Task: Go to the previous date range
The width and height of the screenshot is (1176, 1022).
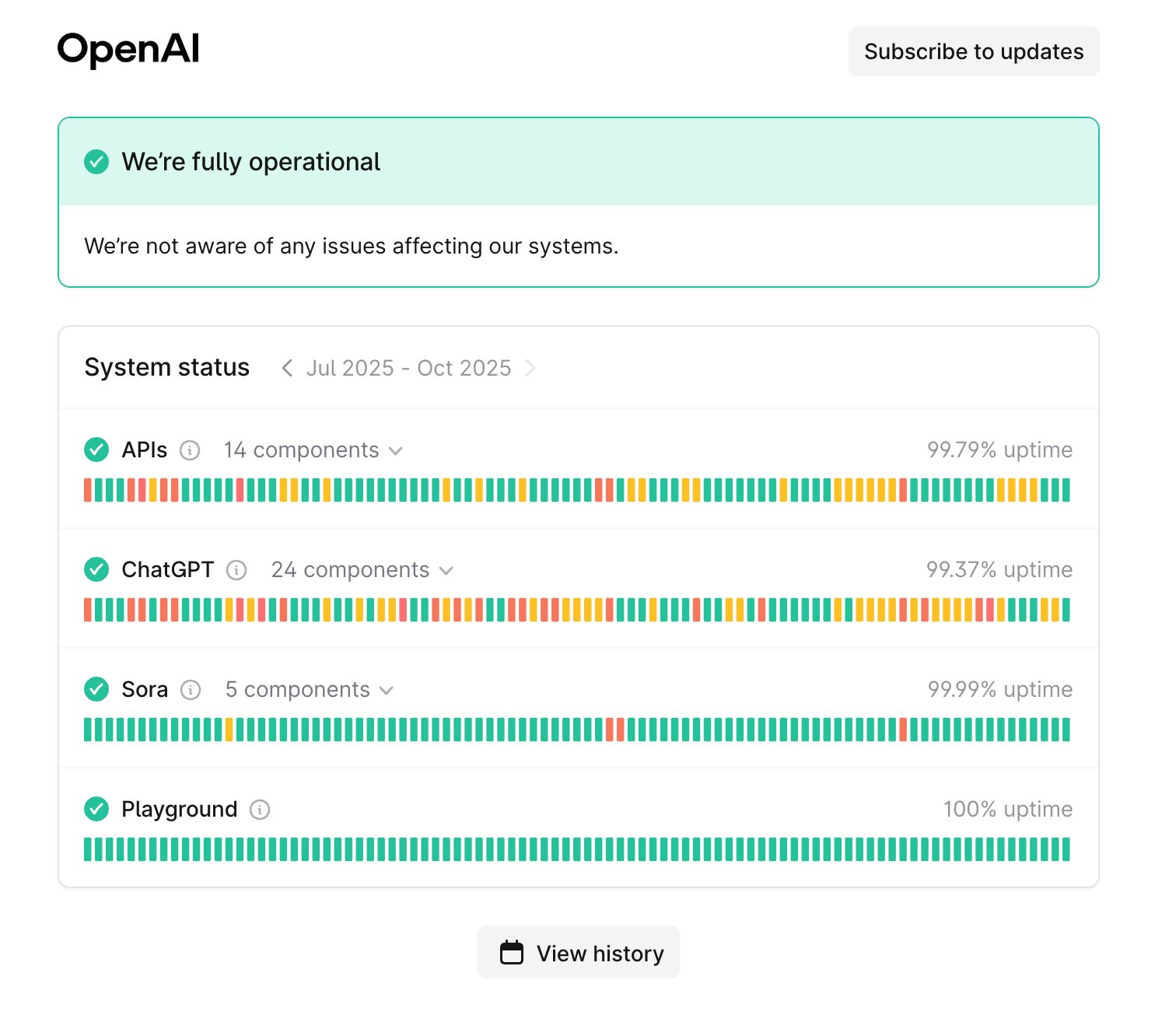Action: coord(287,368)
